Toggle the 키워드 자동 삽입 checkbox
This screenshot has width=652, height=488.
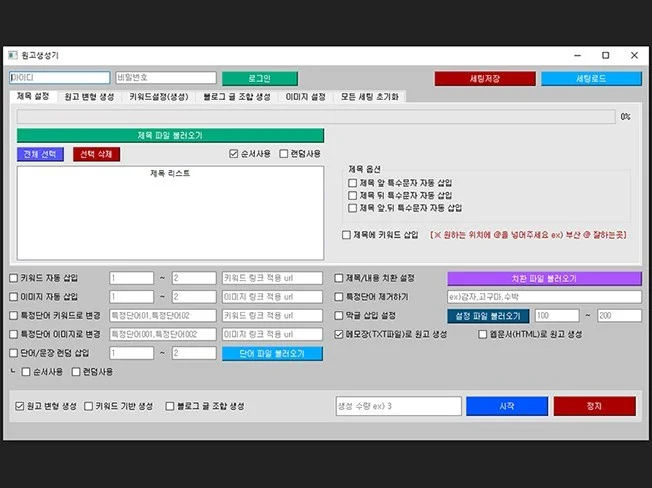pyautogui.click(x=13, y=277)
